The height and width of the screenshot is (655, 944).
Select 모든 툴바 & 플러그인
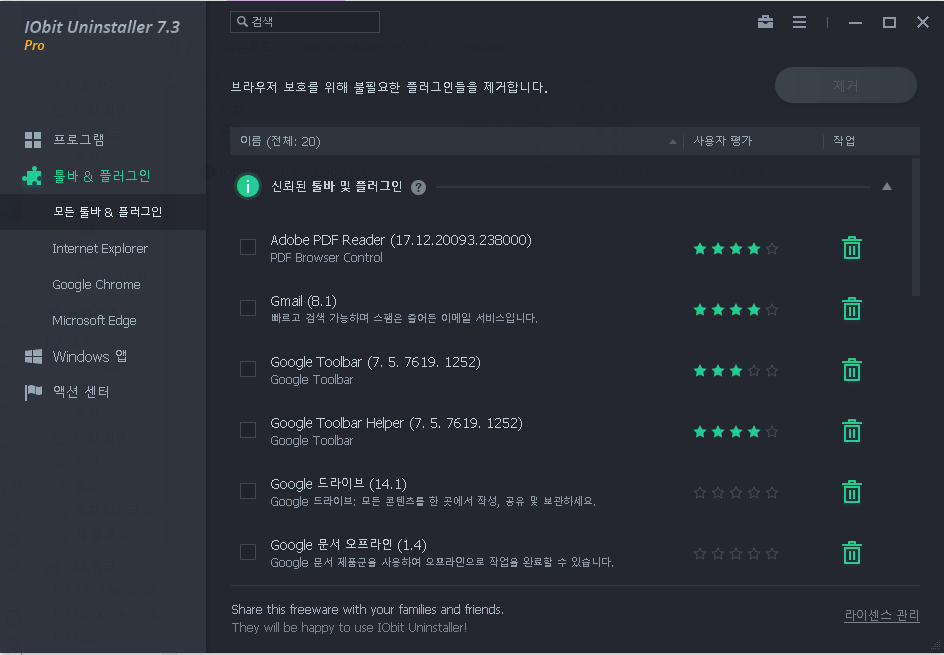pyautogui.click(x=103, y=212)
